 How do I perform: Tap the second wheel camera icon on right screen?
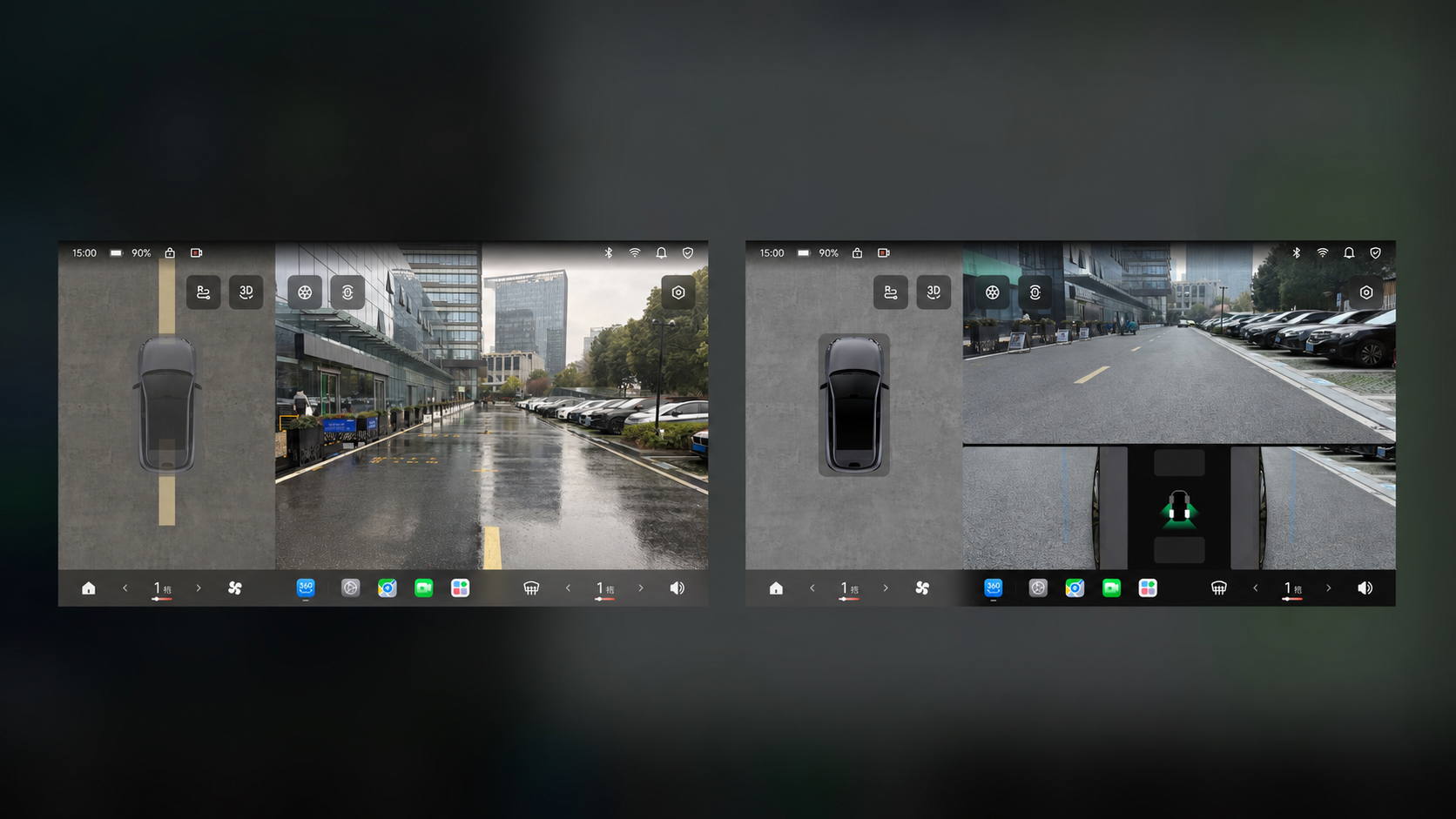pos(1035,292)
